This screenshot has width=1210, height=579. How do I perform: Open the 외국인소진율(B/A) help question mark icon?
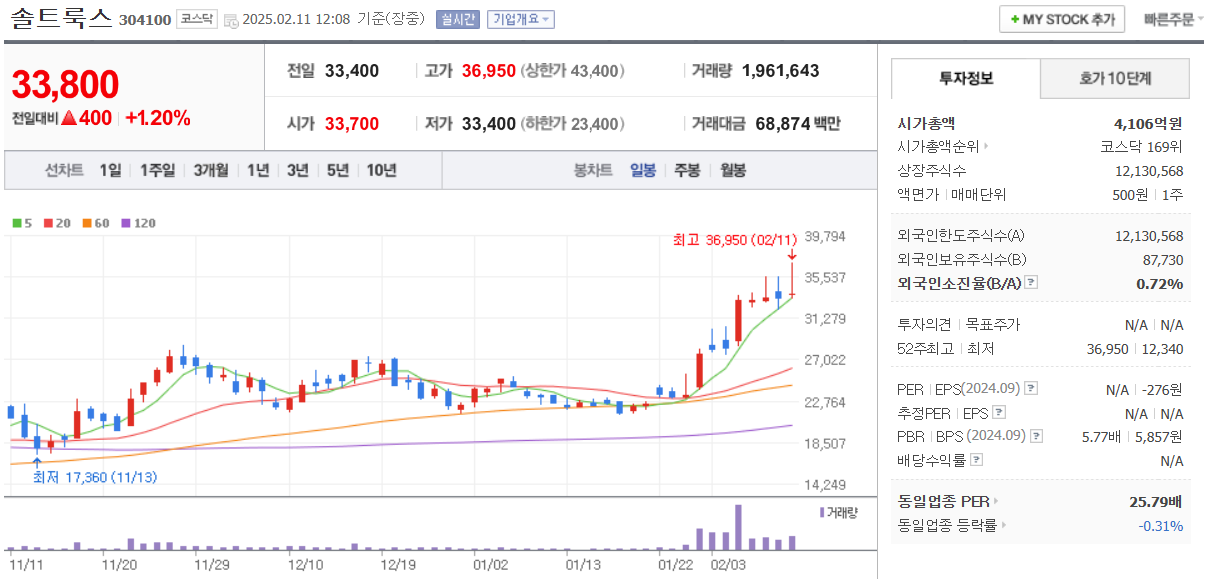pos(1030,282)
